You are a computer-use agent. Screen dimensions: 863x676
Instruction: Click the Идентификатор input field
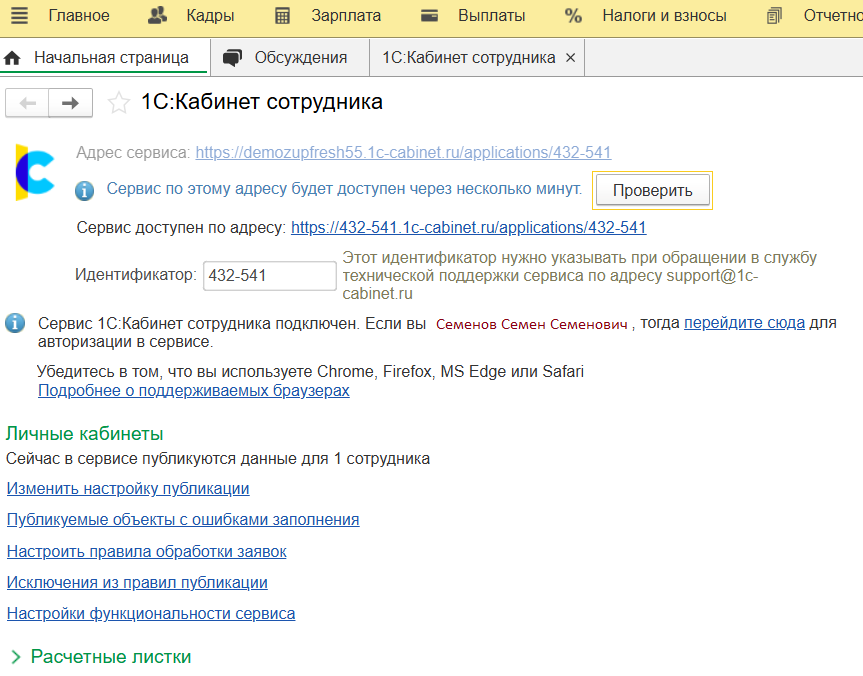tap(270, 275)
